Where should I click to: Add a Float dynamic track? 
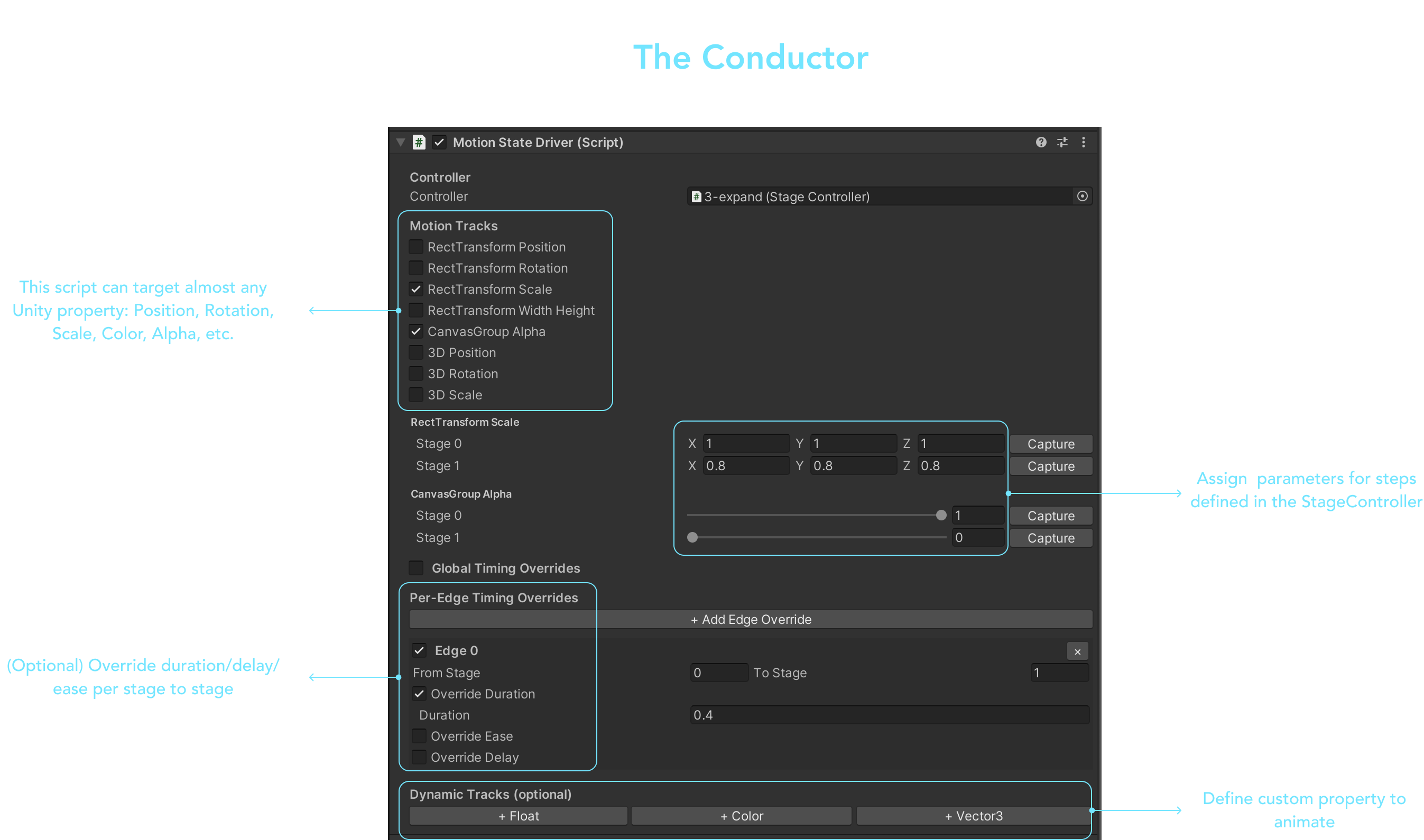[518, 816]
